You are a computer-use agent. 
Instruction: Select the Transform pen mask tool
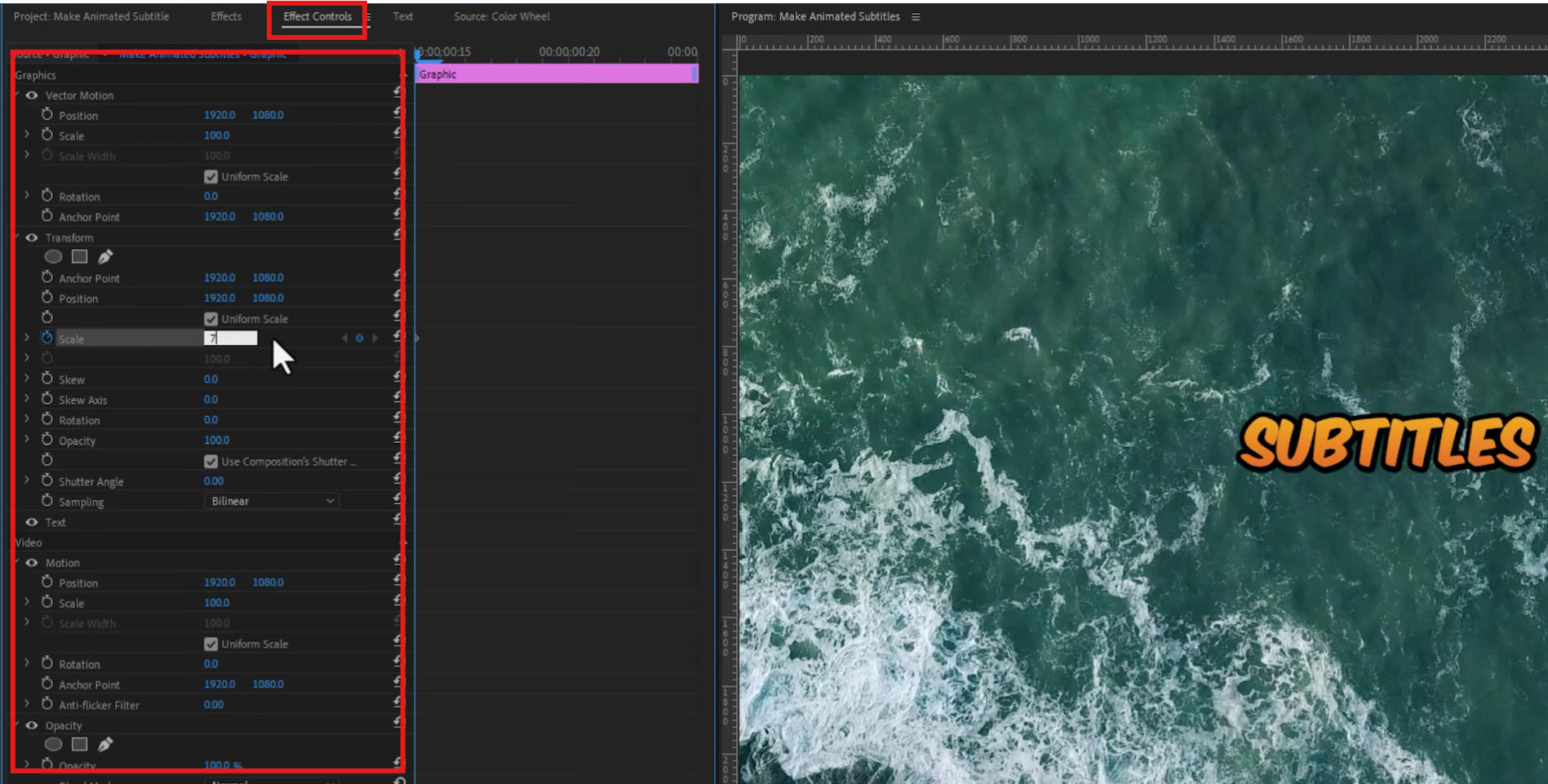pyautogui.click(x=105, y=257)
